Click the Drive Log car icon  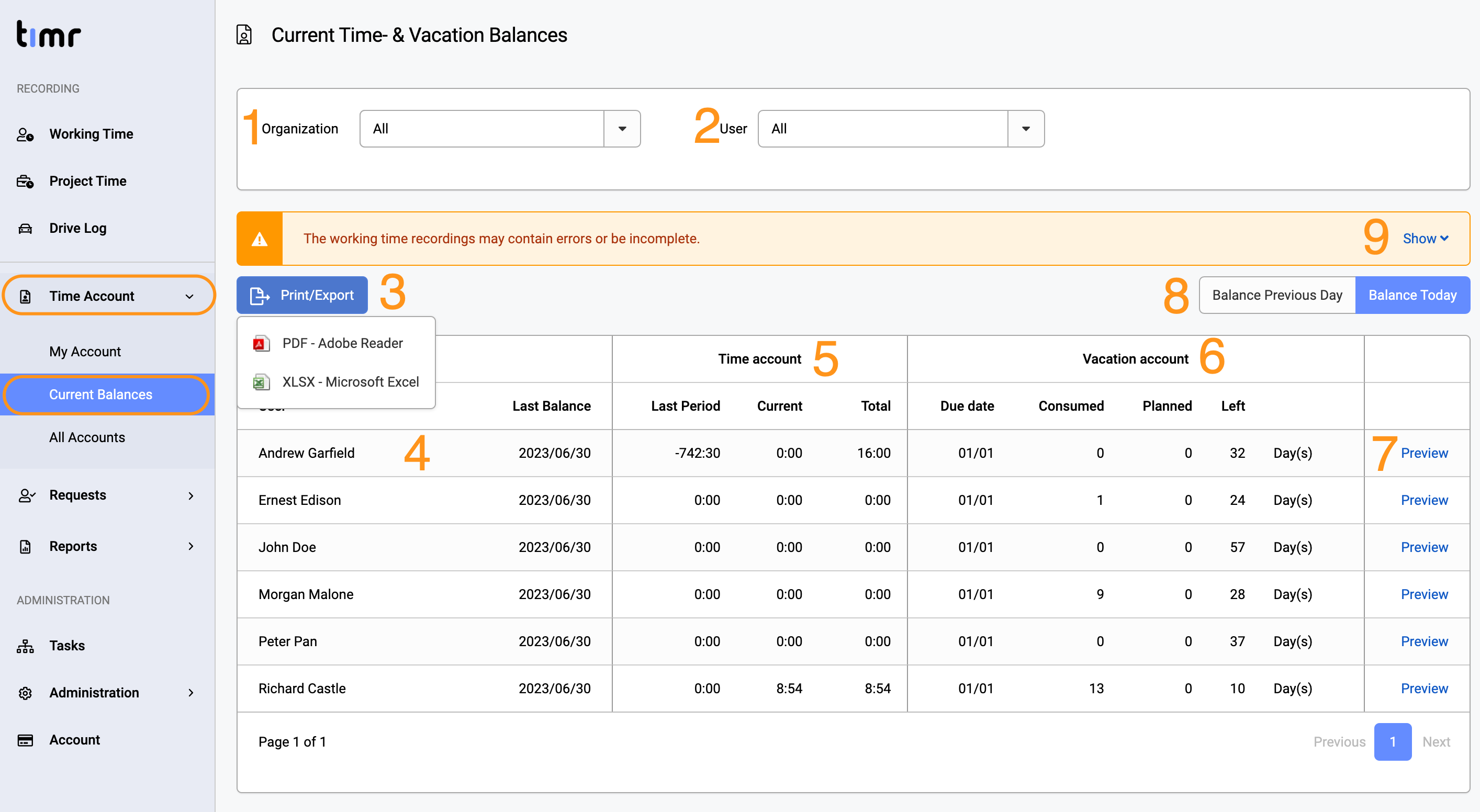[25, 229]
